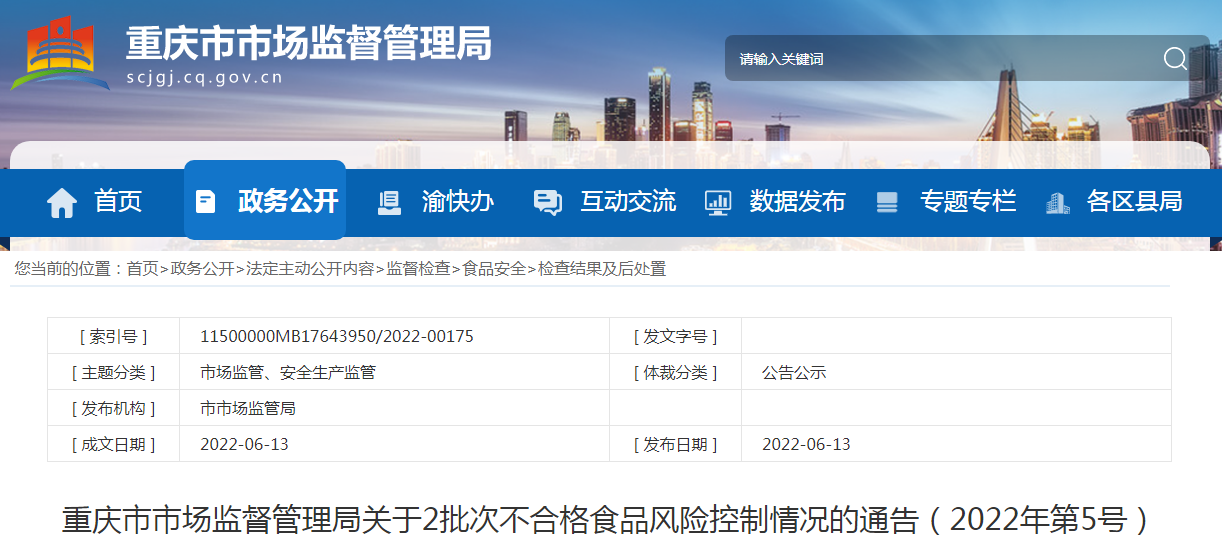Click the value 公告公示
This screenshot has width=1222, height=549.
pos(794,372)
